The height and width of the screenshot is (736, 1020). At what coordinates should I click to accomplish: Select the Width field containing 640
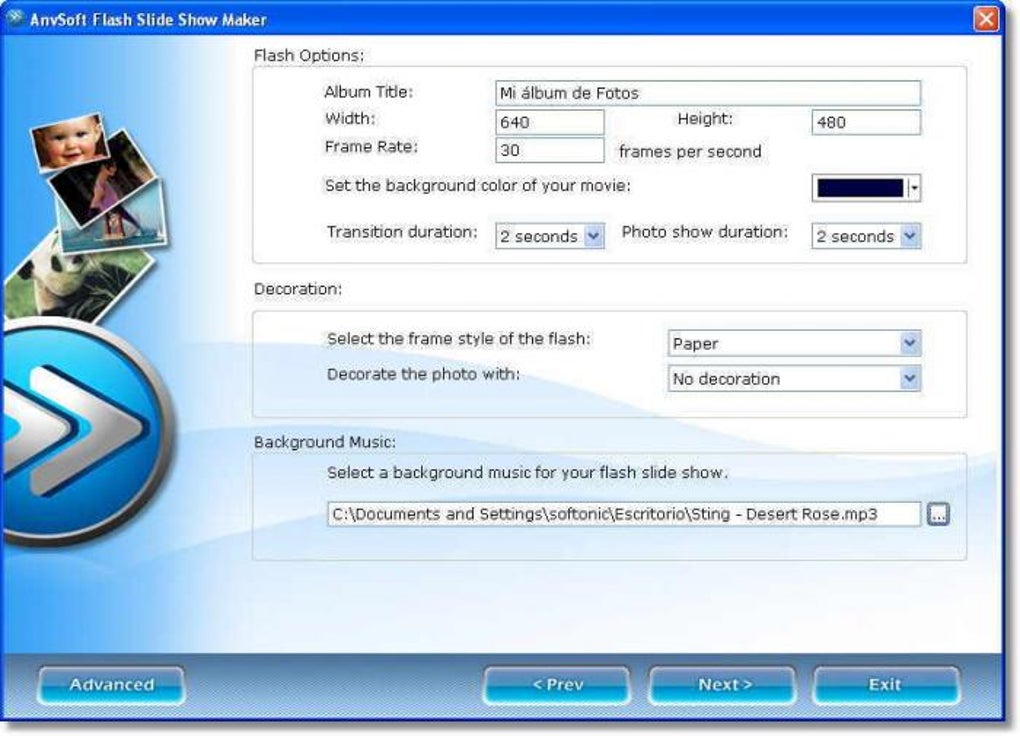click(548, 122)
